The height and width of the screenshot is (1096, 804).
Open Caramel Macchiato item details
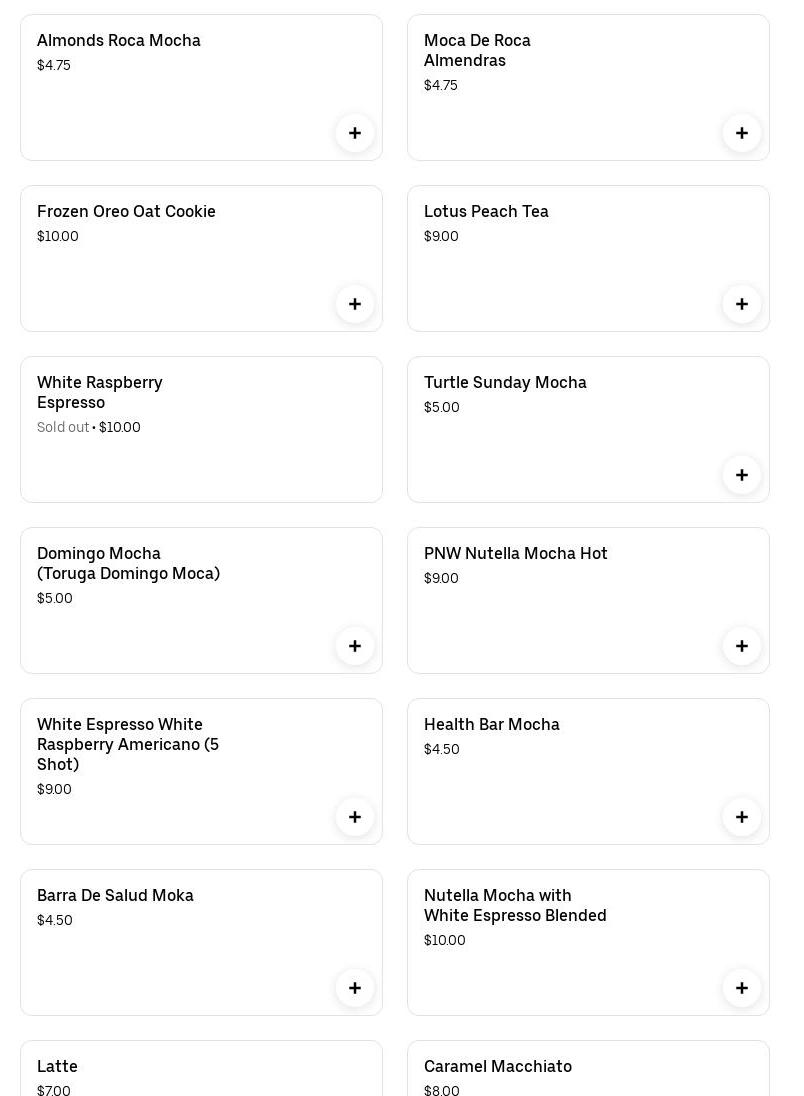pyautogui.click(x=588, y=1070)
